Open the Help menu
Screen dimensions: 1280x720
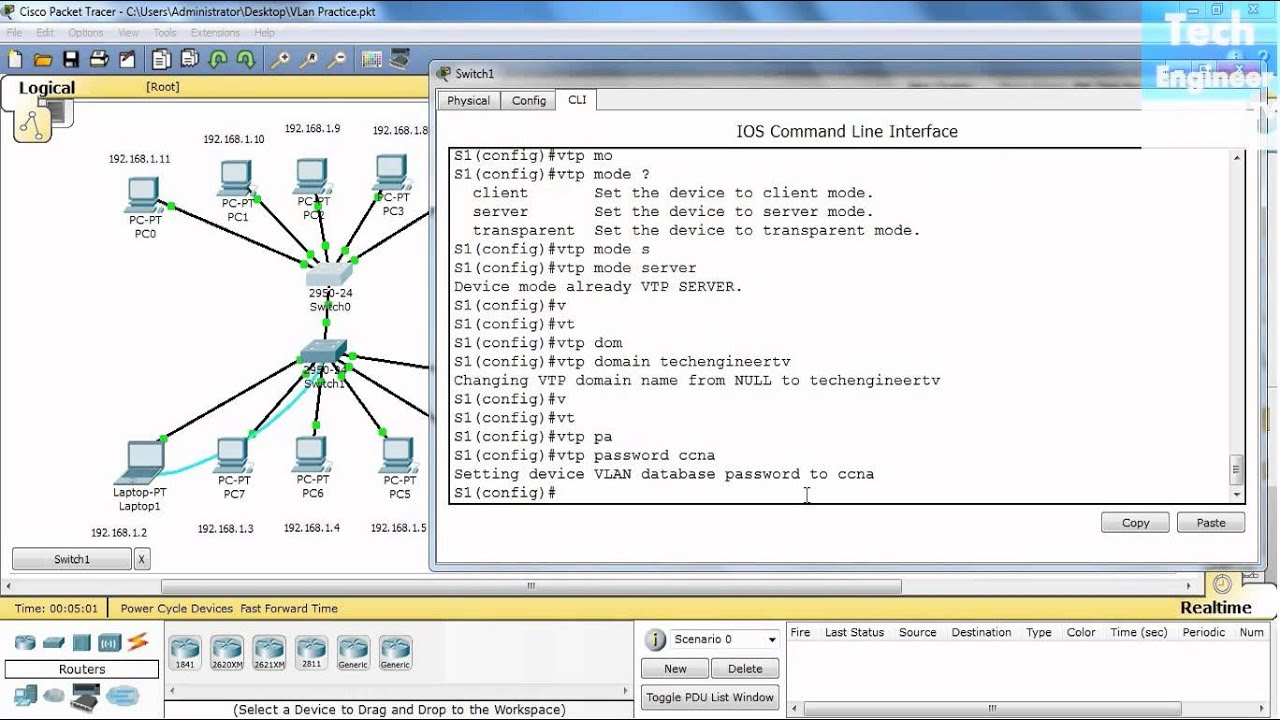[x=264, y=33]
